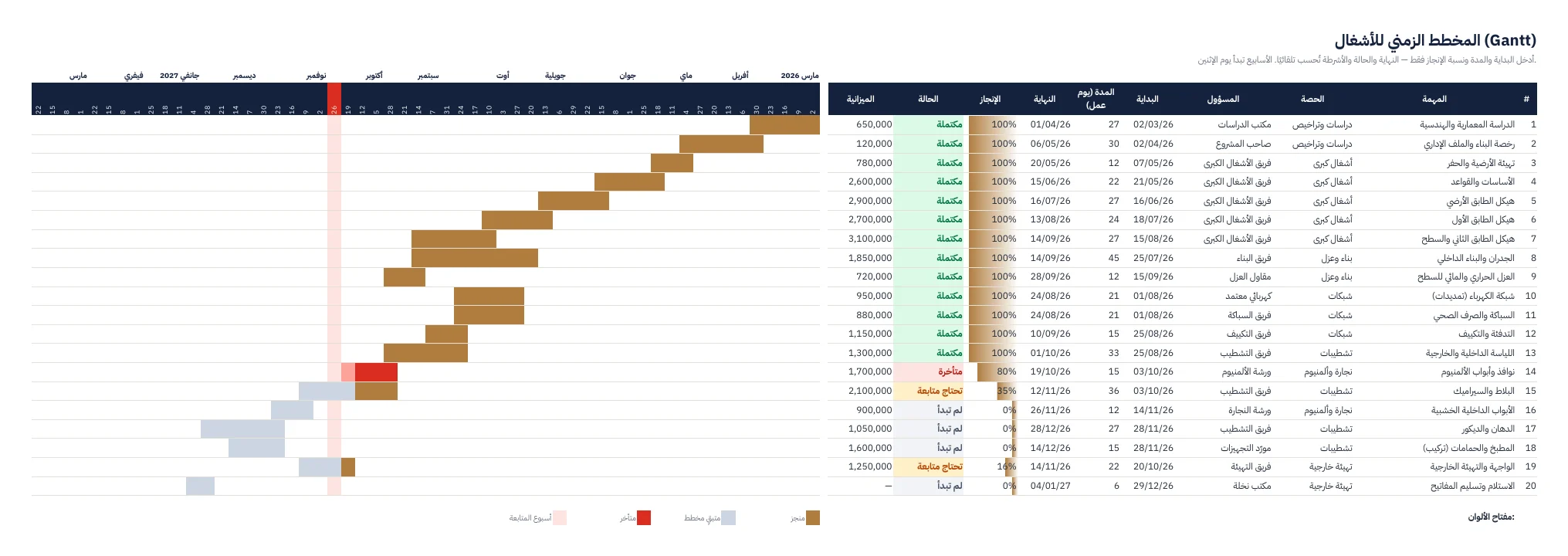Select the budget value 3,100,000
The width and height of the screenshot is (1568, 556).
click(x=870, y=239)
